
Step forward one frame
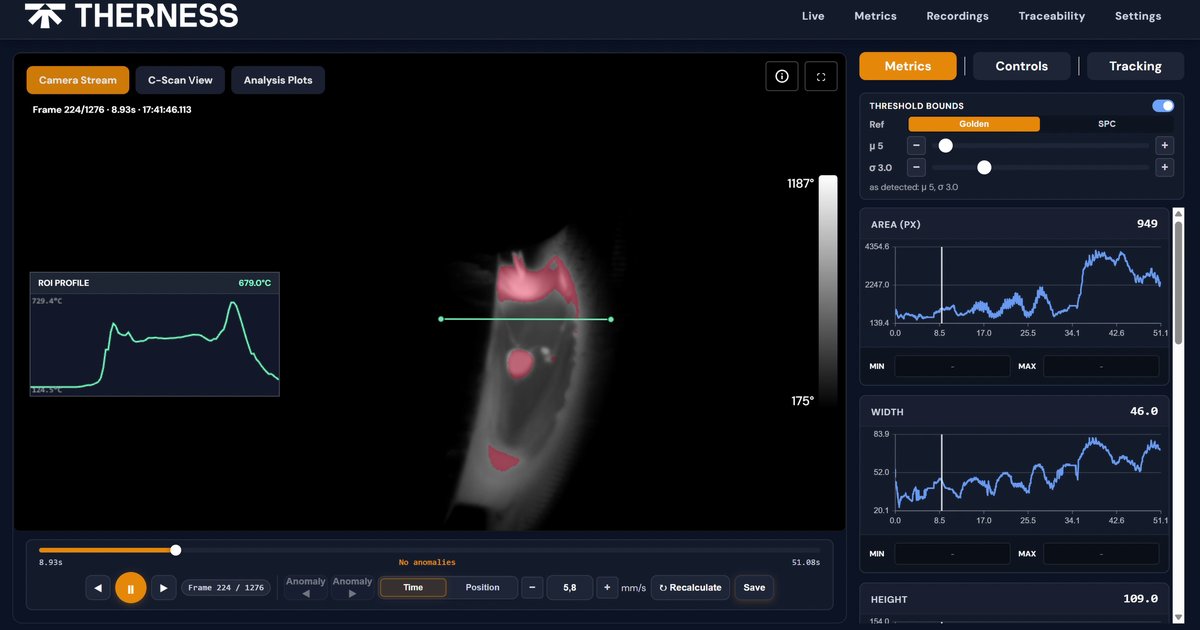coord(163,588)
